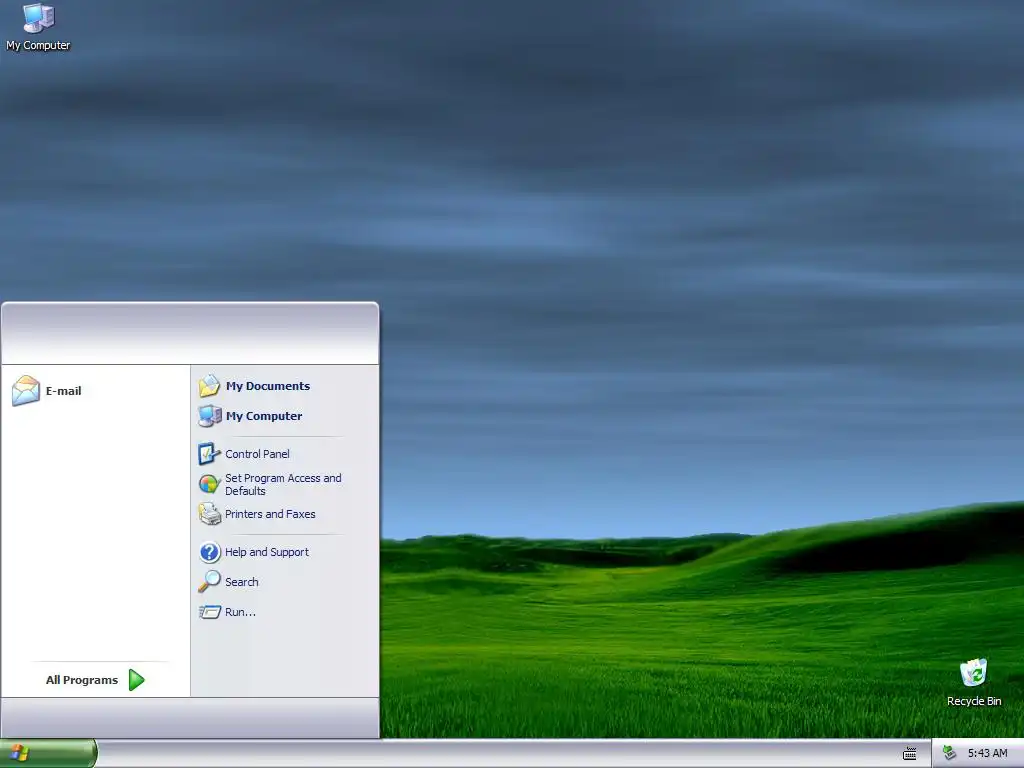1024x768 pixels.
Task: Choose My Computer label in Start menu
Action: click(264, 416)
